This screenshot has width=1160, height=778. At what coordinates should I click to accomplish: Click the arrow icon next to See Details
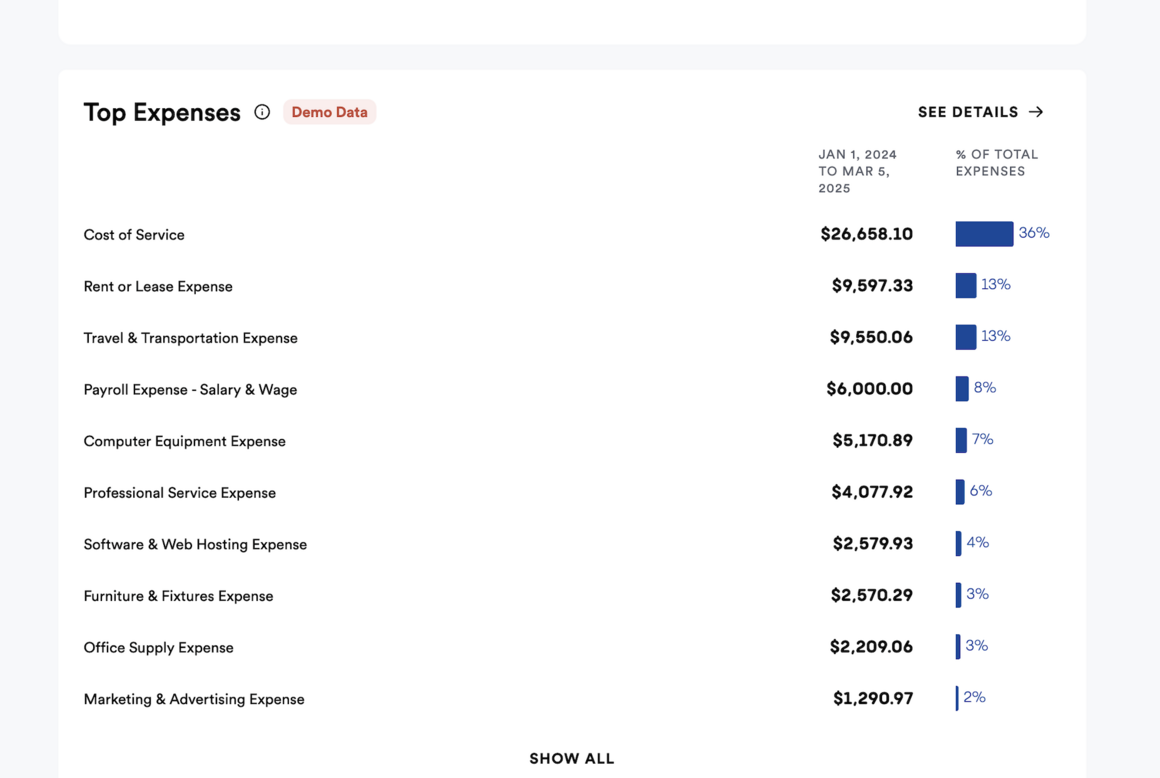[1036, 112]
